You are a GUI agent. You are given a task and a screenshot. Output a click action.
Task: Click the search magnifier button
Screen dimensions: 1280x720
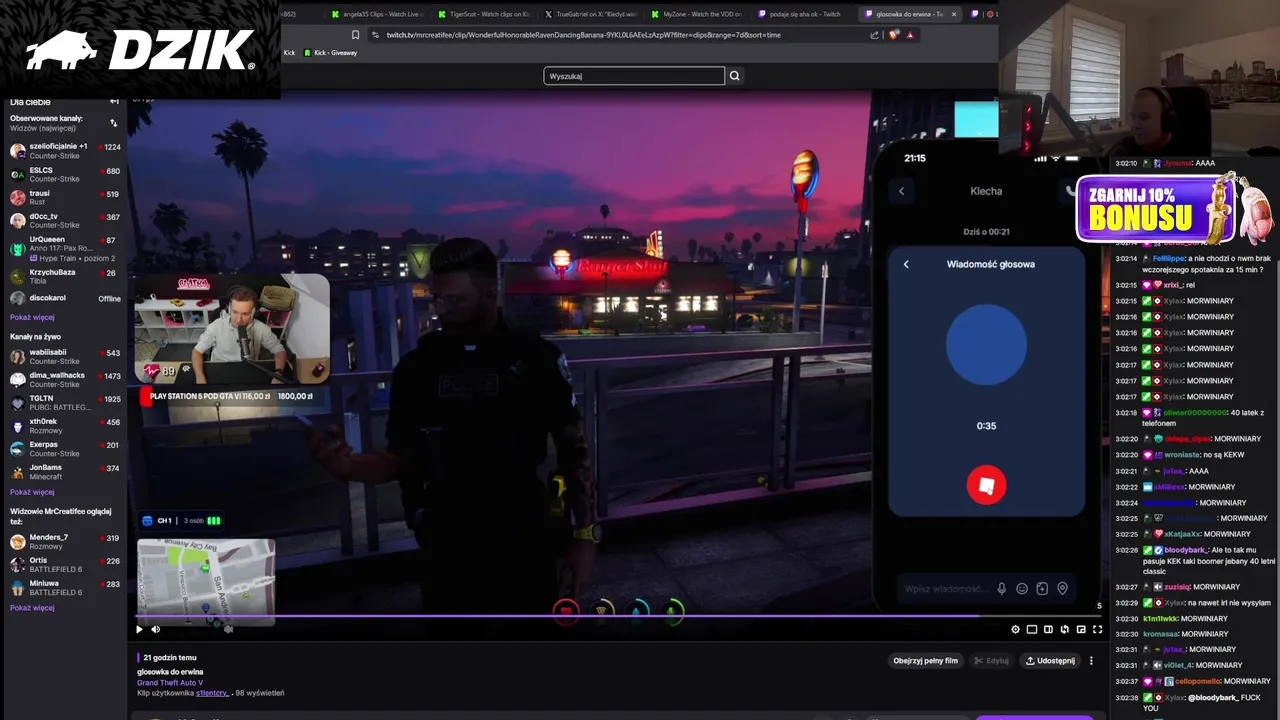tap(734, 76)
